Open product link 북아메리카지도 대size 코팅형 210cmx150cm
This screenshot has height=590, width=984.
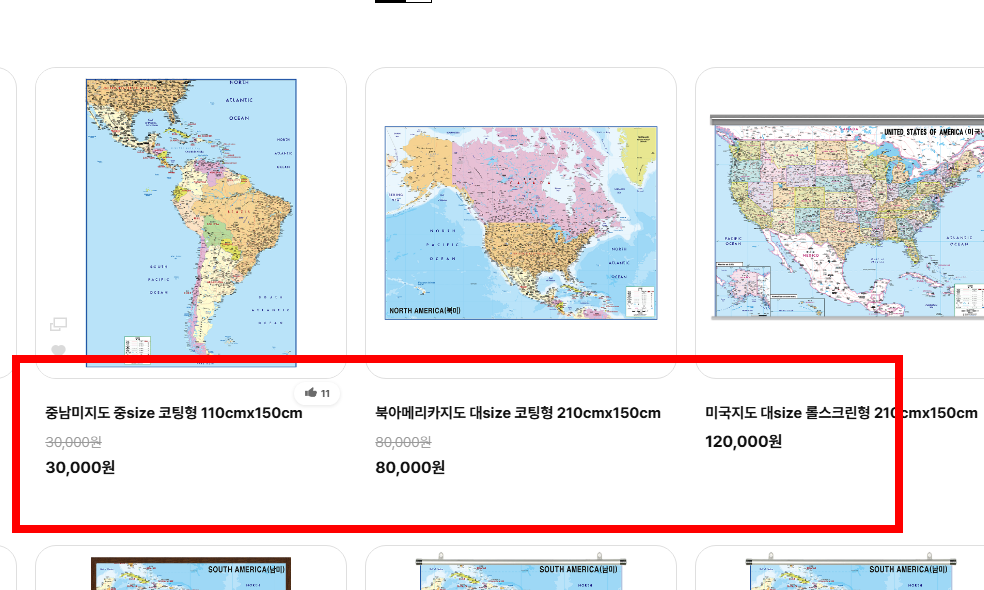pos(518,413)
